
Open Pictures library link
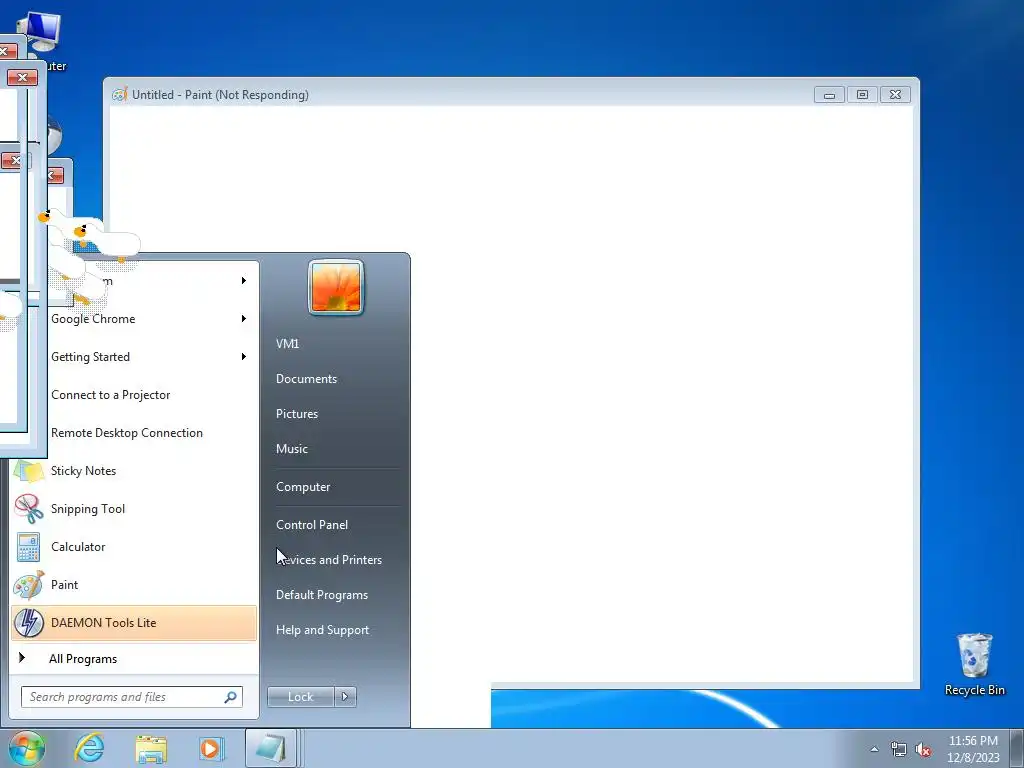point(296,414)
